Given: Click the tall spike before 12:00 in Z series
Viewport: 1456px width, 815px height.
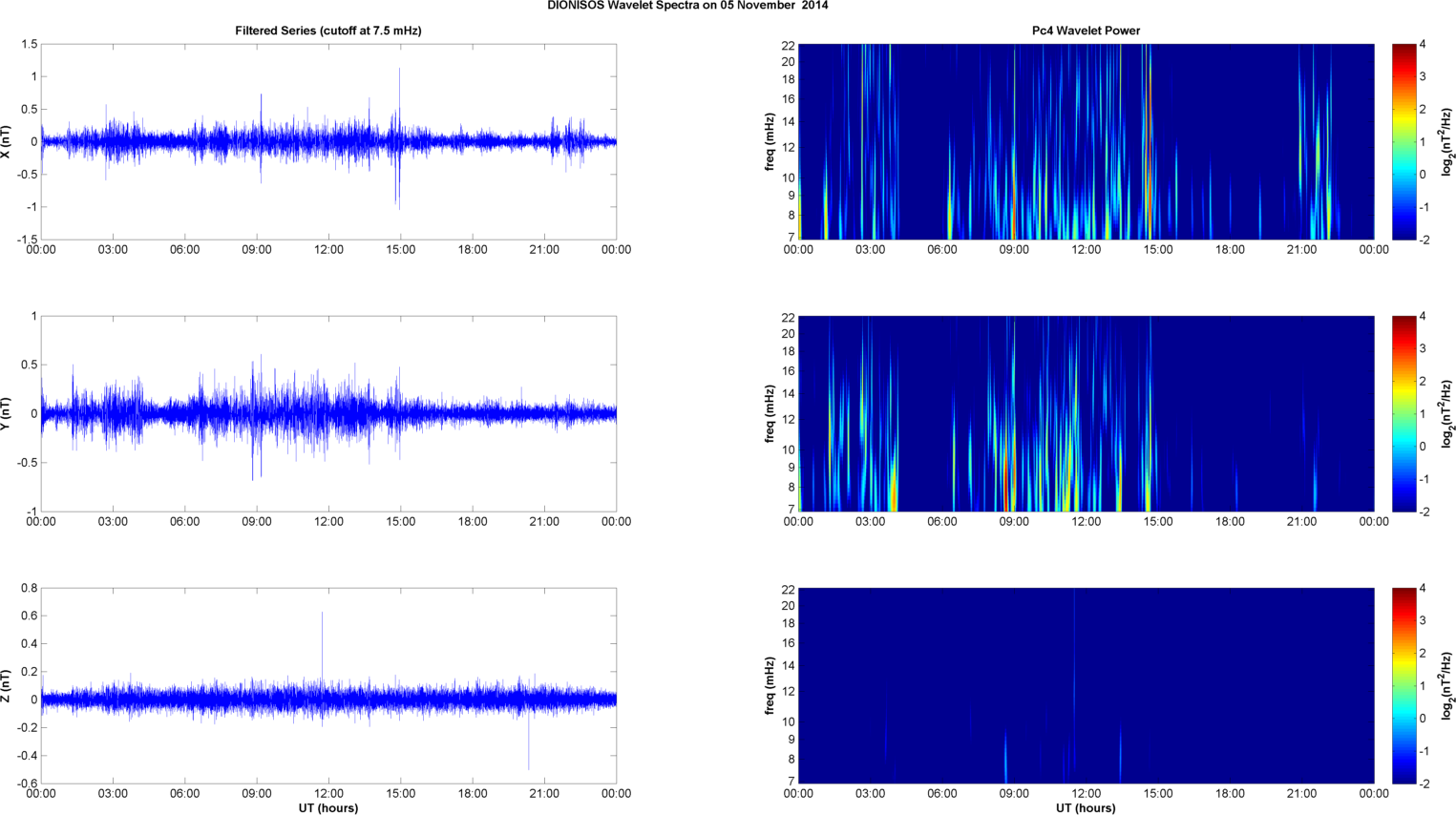Looking at the screenshot, I should click(x=322, y=649).
